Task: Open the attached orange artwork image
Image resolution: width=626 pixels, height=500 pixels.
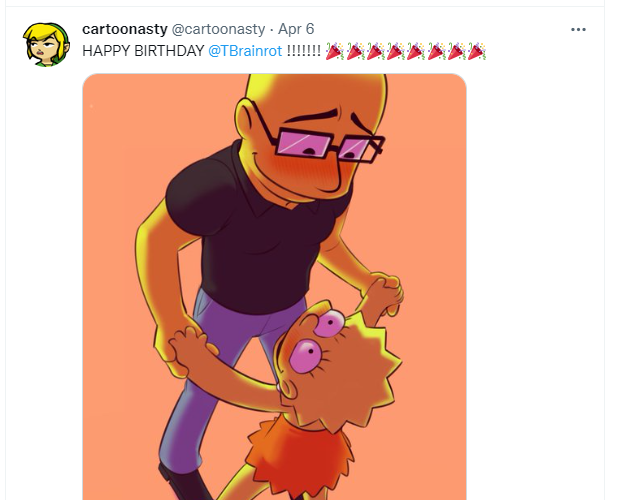Action: (x=274, y=287)
